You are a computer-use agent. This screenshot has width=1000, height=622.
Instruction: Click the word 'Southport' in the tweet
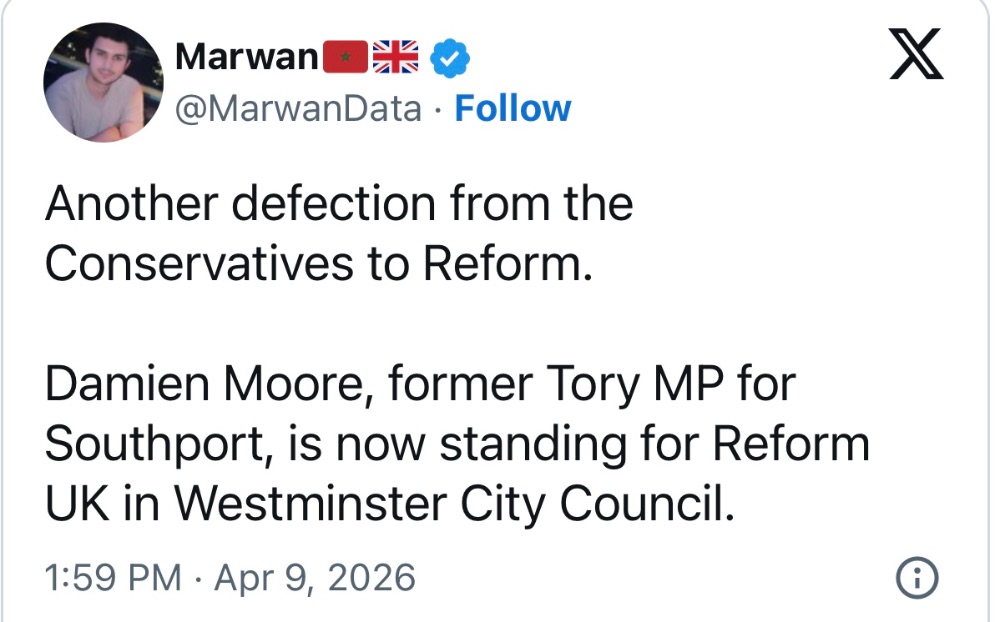(151, 445)
